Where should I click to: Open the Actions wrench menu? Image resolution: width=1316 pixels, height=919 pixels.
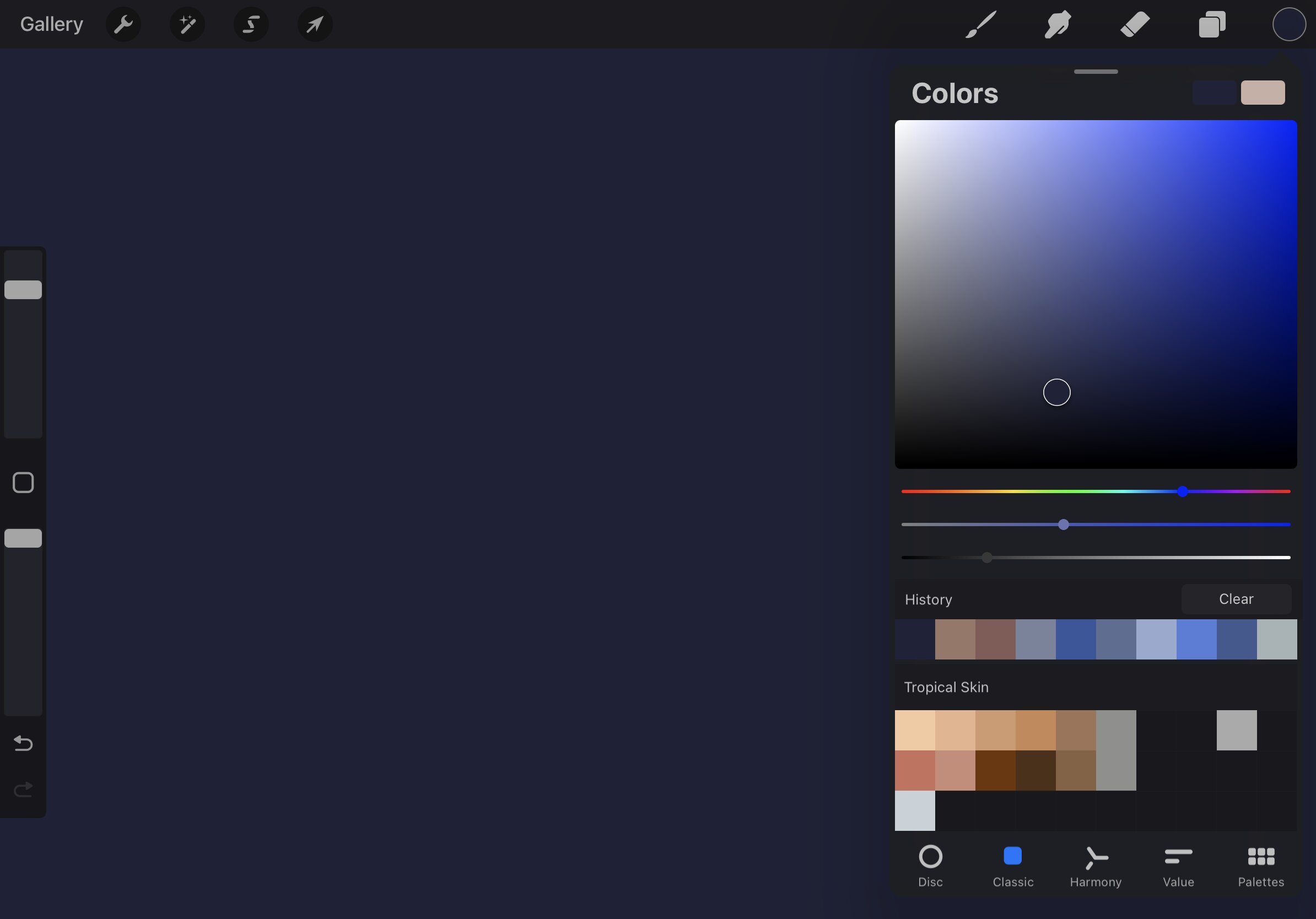(123, 24)
